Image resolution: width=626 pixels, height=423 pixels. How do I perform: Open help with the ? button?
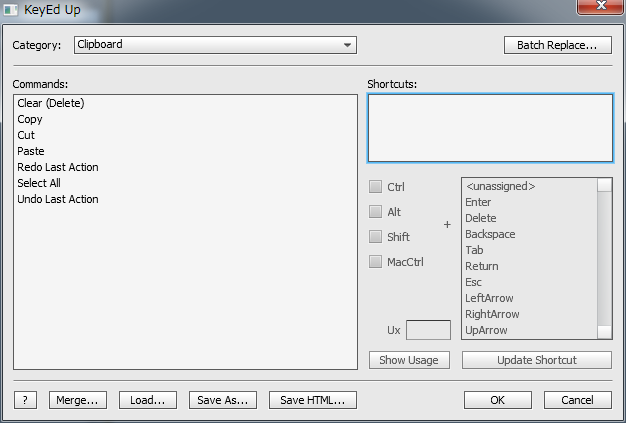pyautogui.click(x=26, y=400)
